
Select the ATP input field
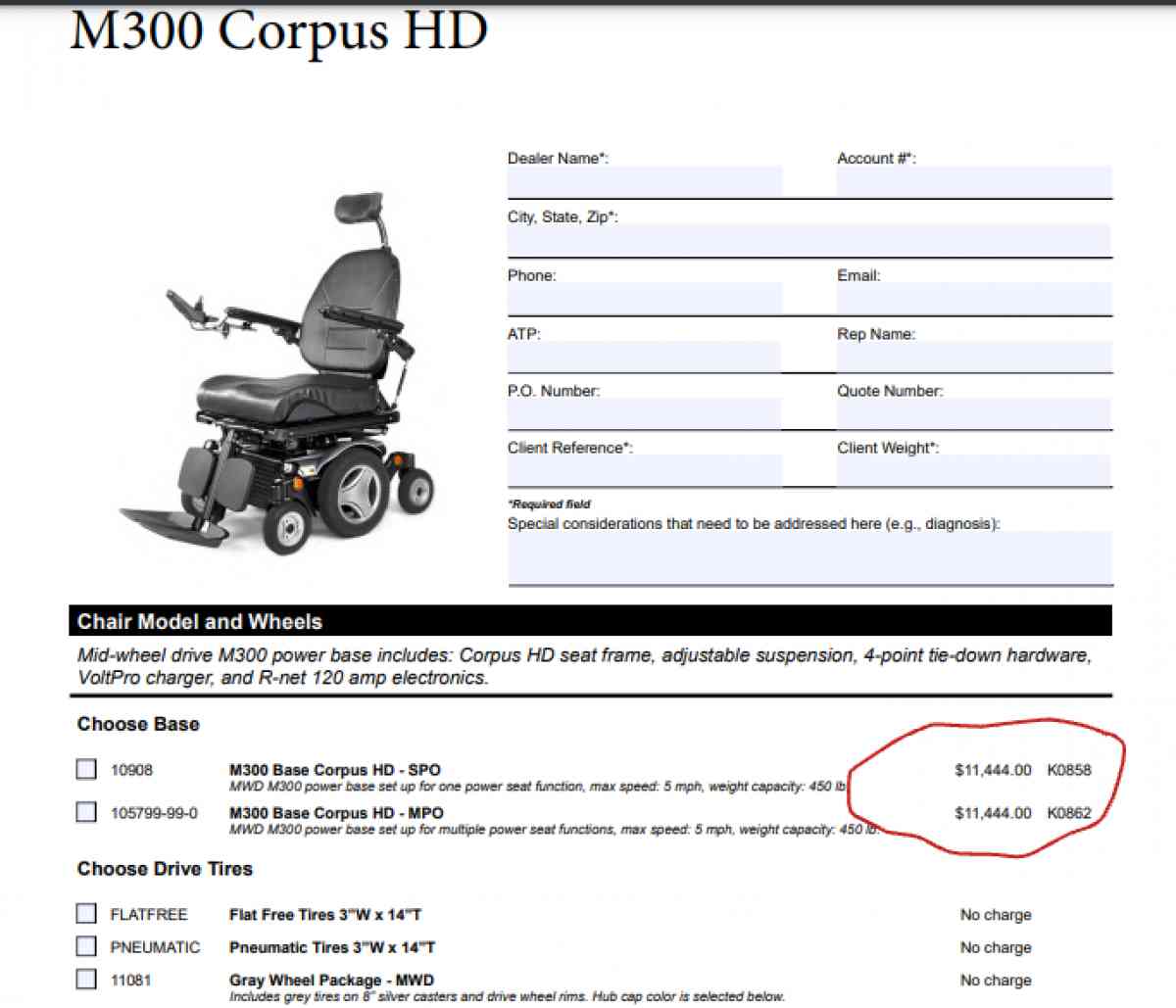click(x=642, y=356)
